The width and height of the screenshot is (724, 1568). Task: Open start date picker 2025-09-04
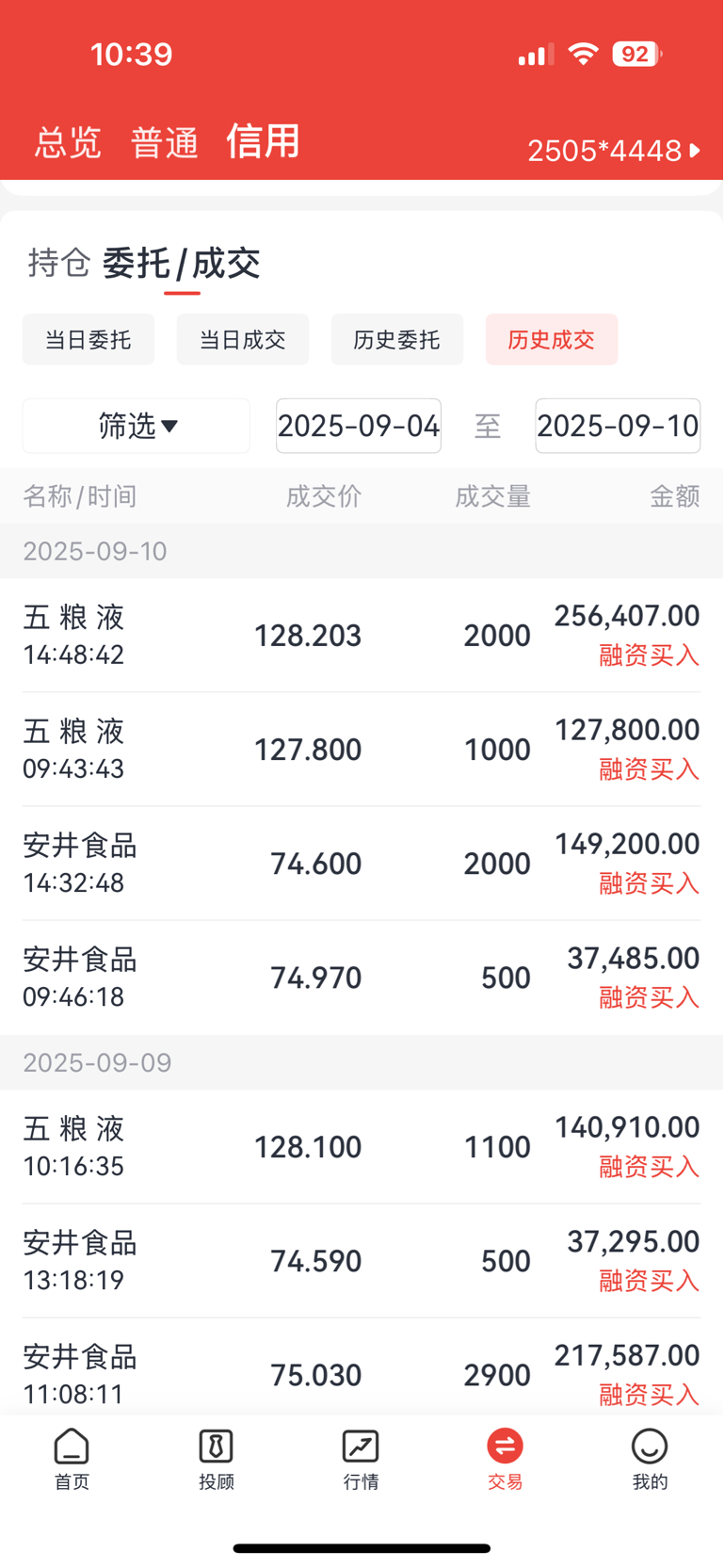(x=359, y=426)
